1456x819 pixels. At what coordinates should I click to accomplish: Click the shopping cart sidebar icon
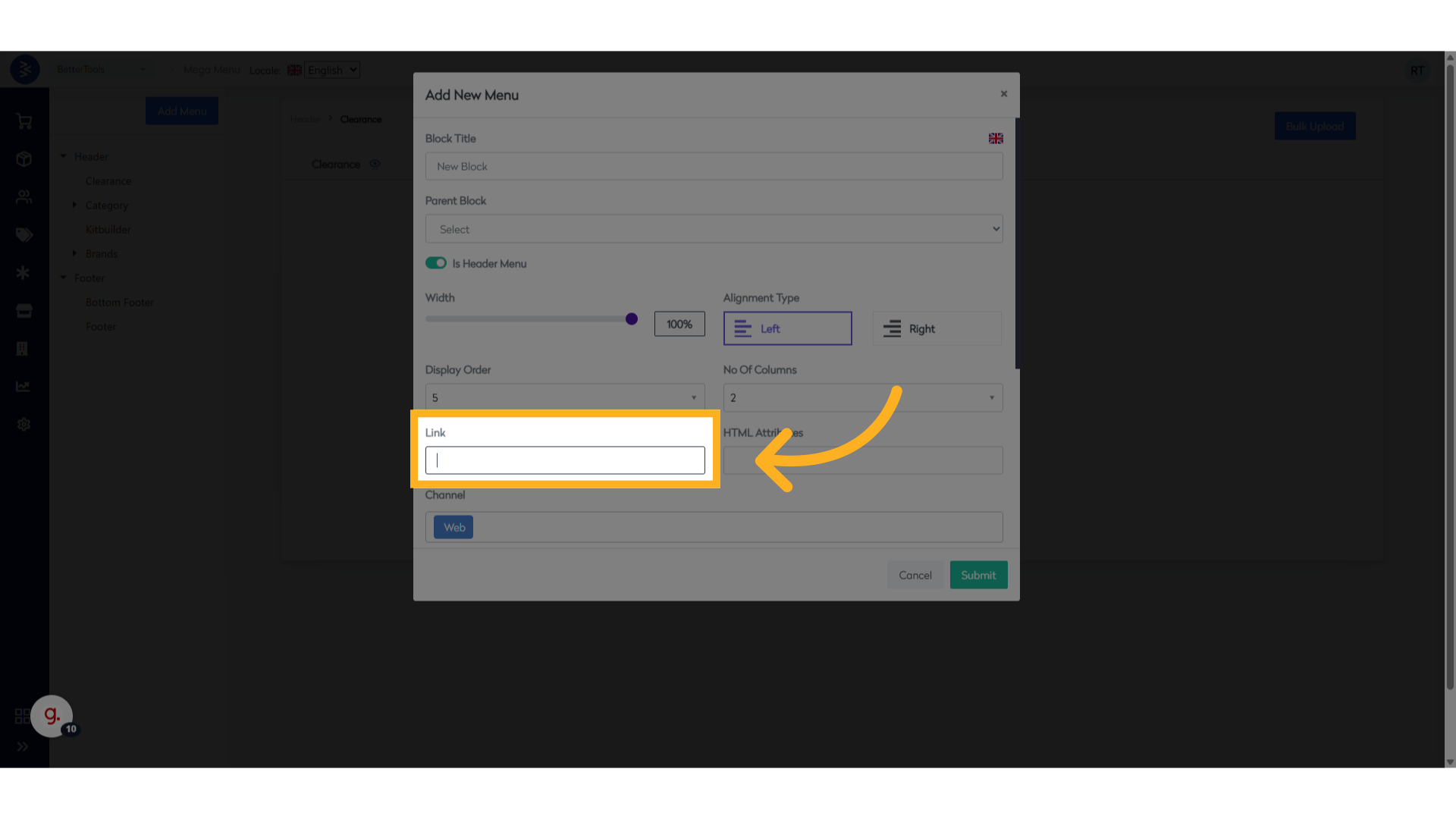click(24, 121)
